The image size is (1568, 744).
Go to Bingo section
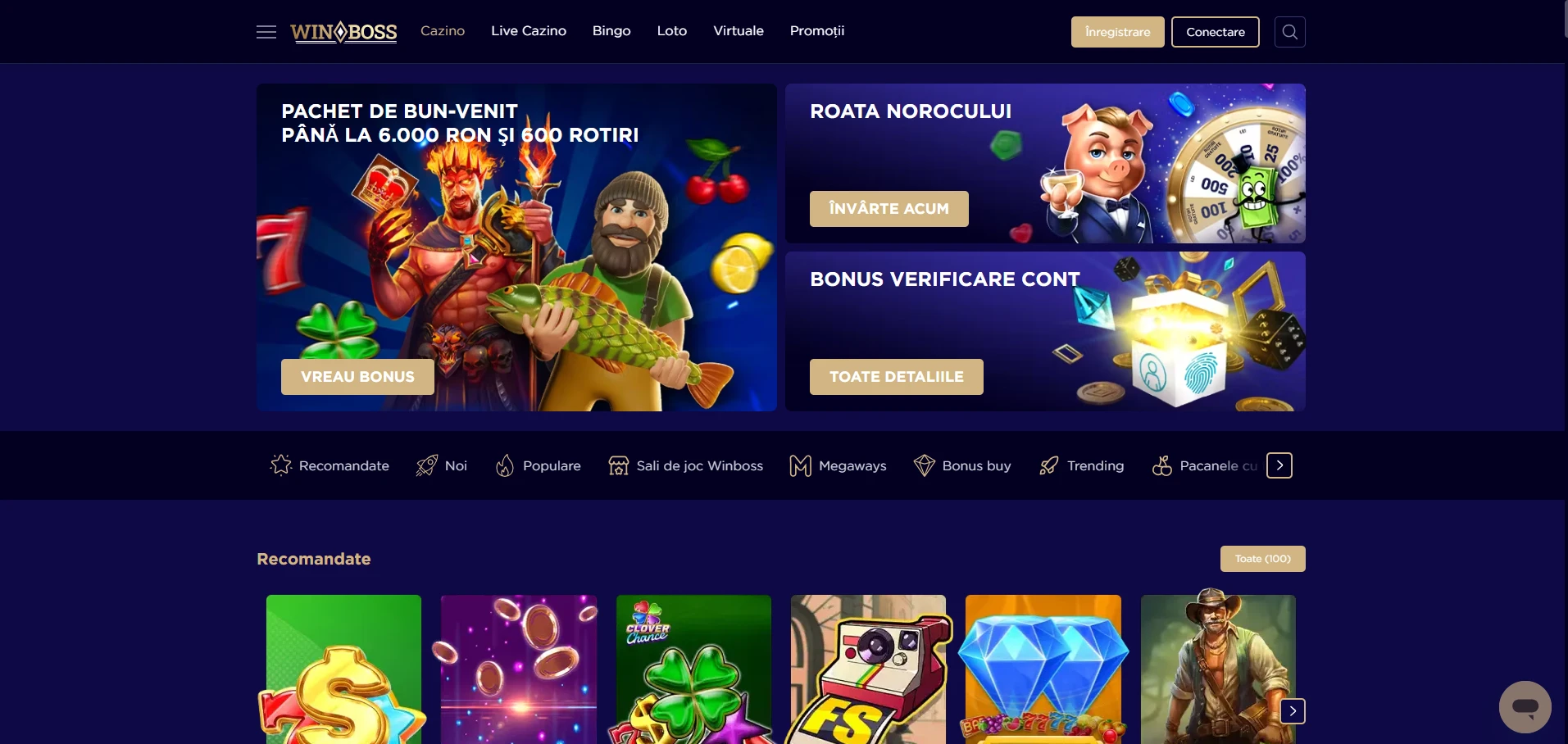(x=611, y=31)
